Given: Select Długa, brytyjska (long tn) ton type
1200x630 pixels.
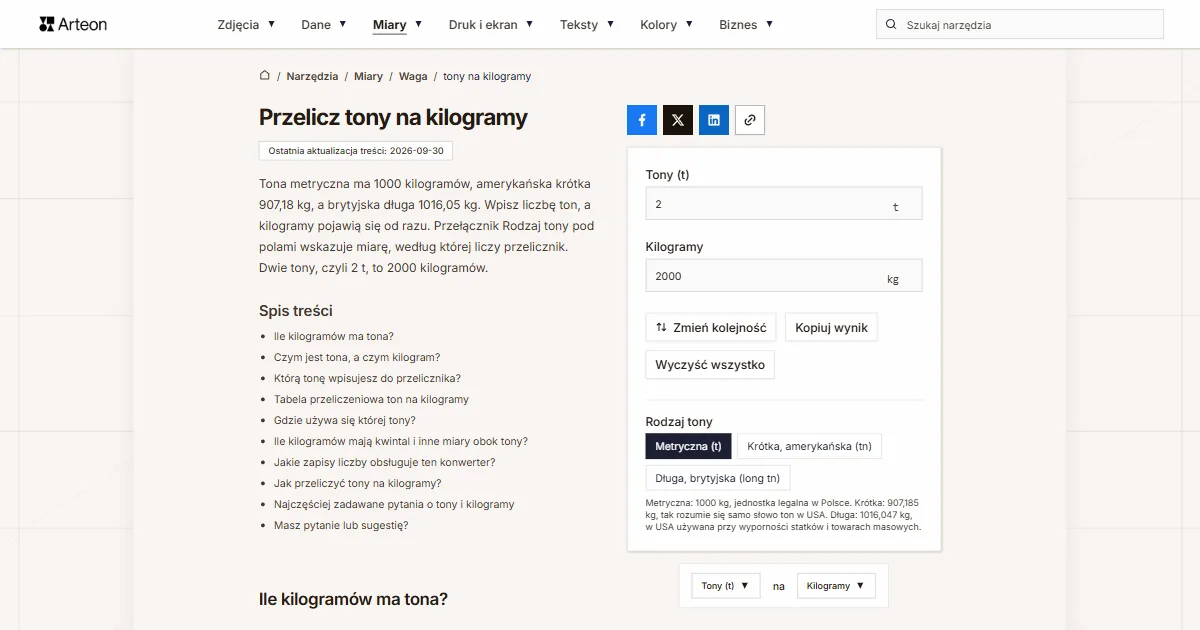Looking at the screenshot, I should (x=718, y=478).
